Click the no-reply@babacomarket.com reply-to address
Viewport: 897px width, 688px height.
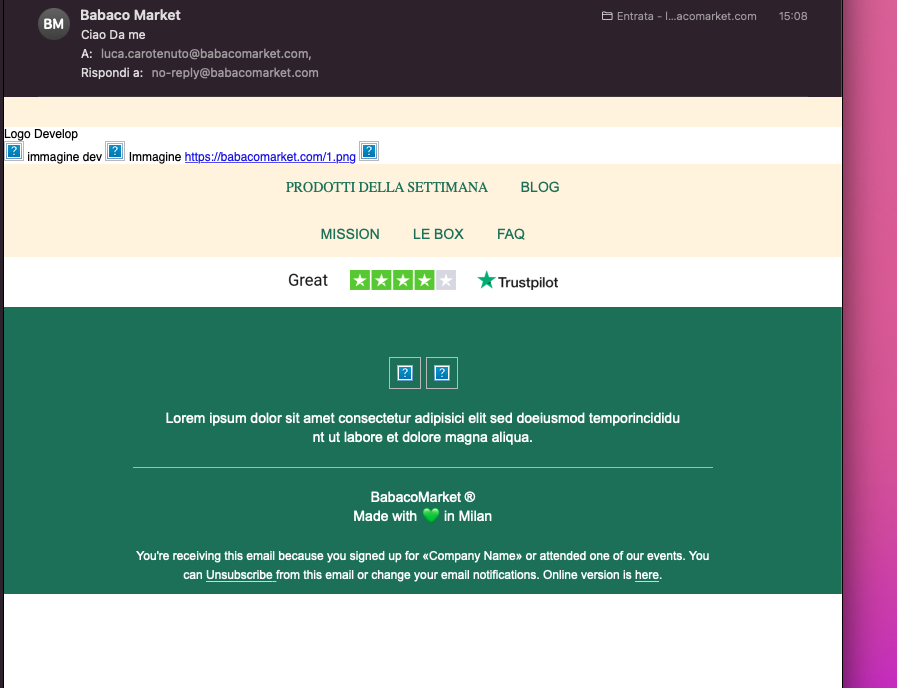[x=235, y=73]
